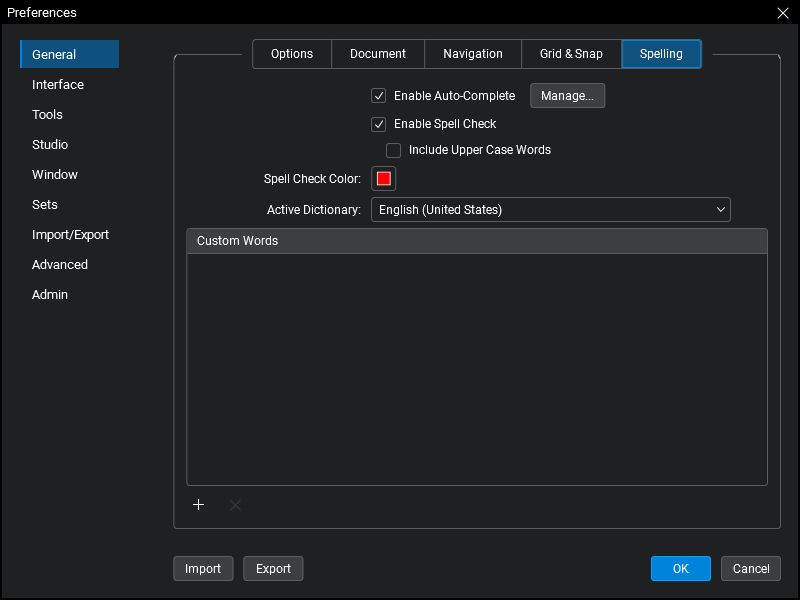The width and height of the screenshot is (800, 600).
Task: Click the plus icon to add custom word
Action: click(198, 505)
